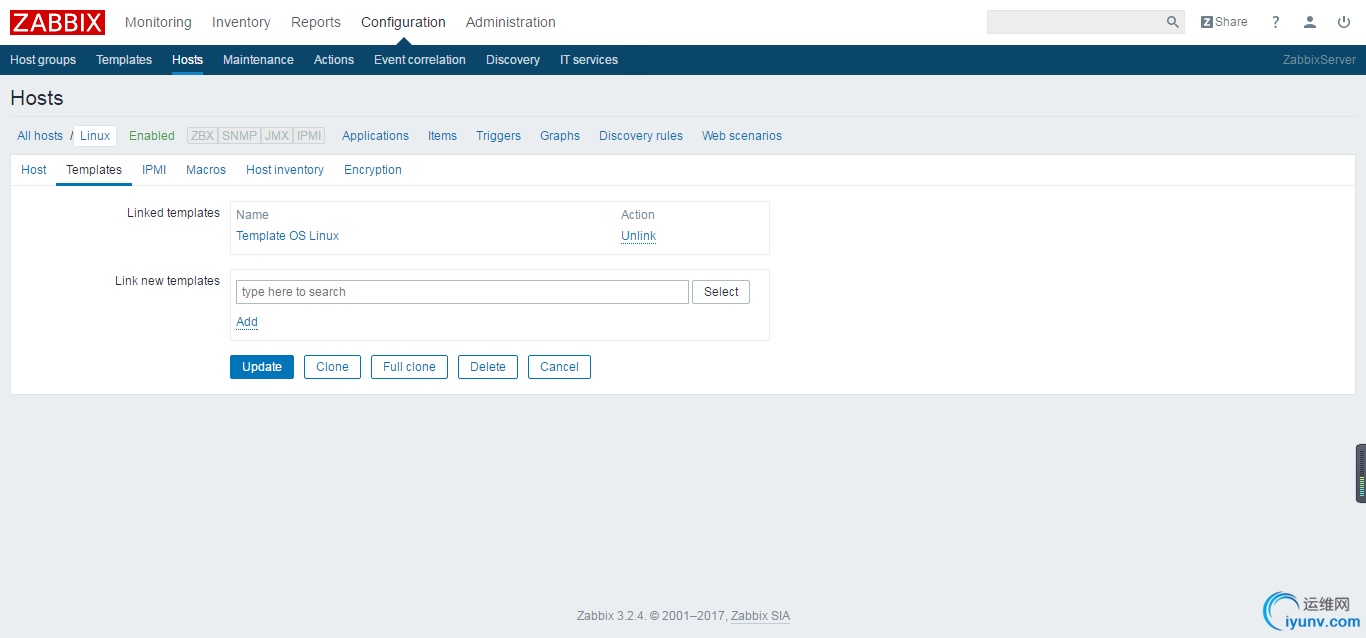Viewport: 1366px width, 638px height.
Task: Open the Web scenarios link
Action: pos(742,136)
